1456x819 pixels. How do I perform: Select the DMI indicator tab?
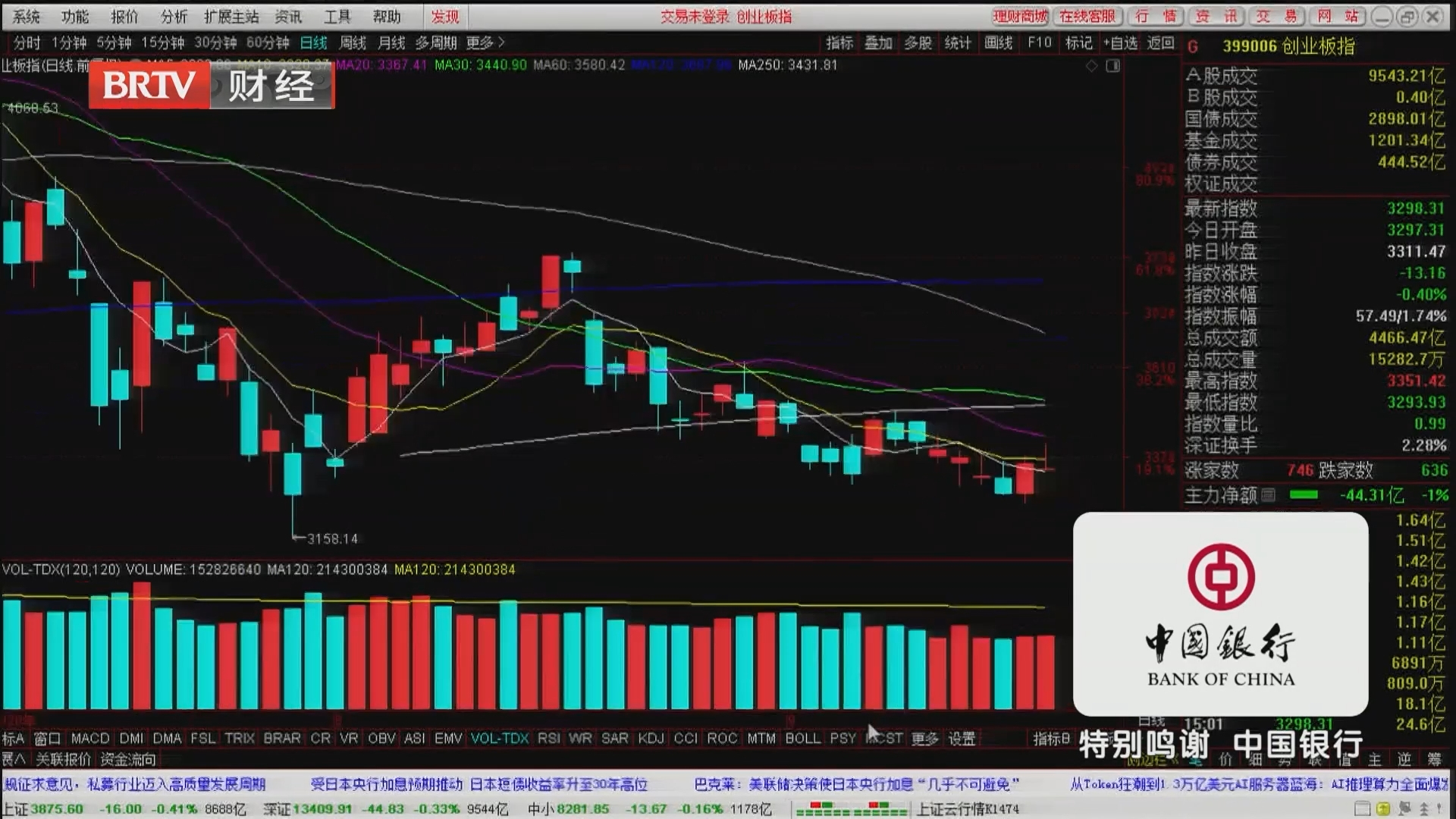tap(131, 738)
